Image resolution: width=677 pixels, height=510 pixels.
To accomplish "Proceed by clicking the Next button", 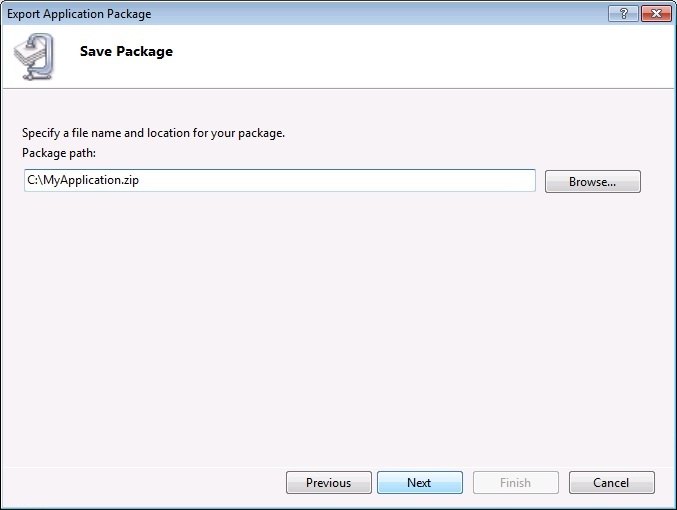I will [x=419, y=483].
